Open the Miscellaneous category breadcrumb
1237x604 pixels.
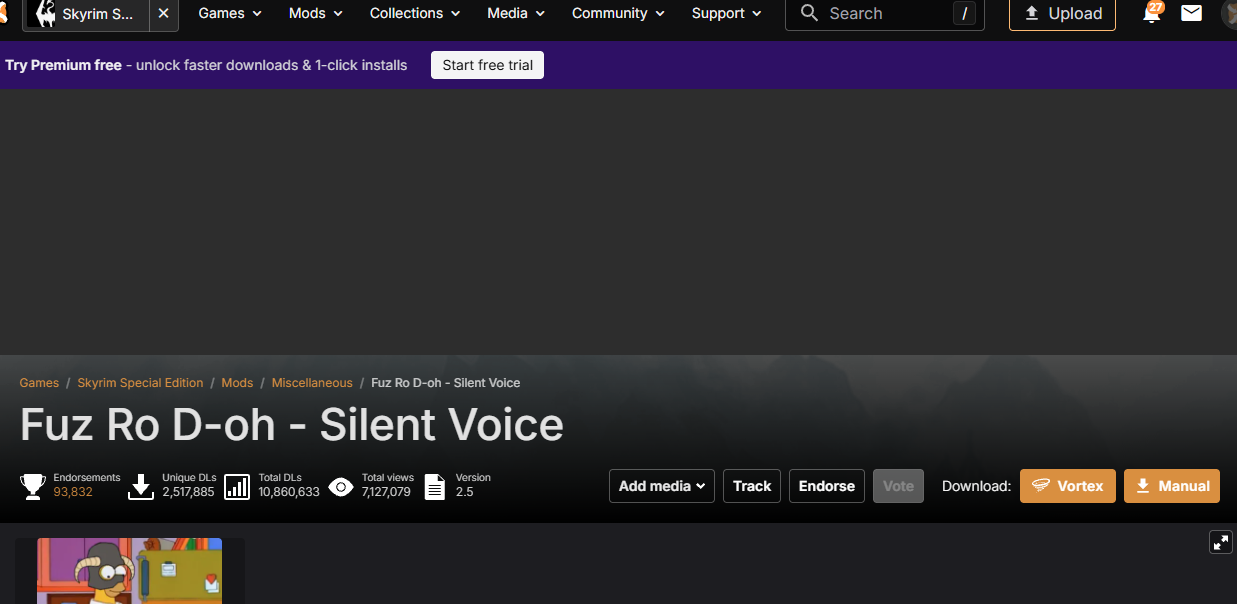(x=312, y=383)
